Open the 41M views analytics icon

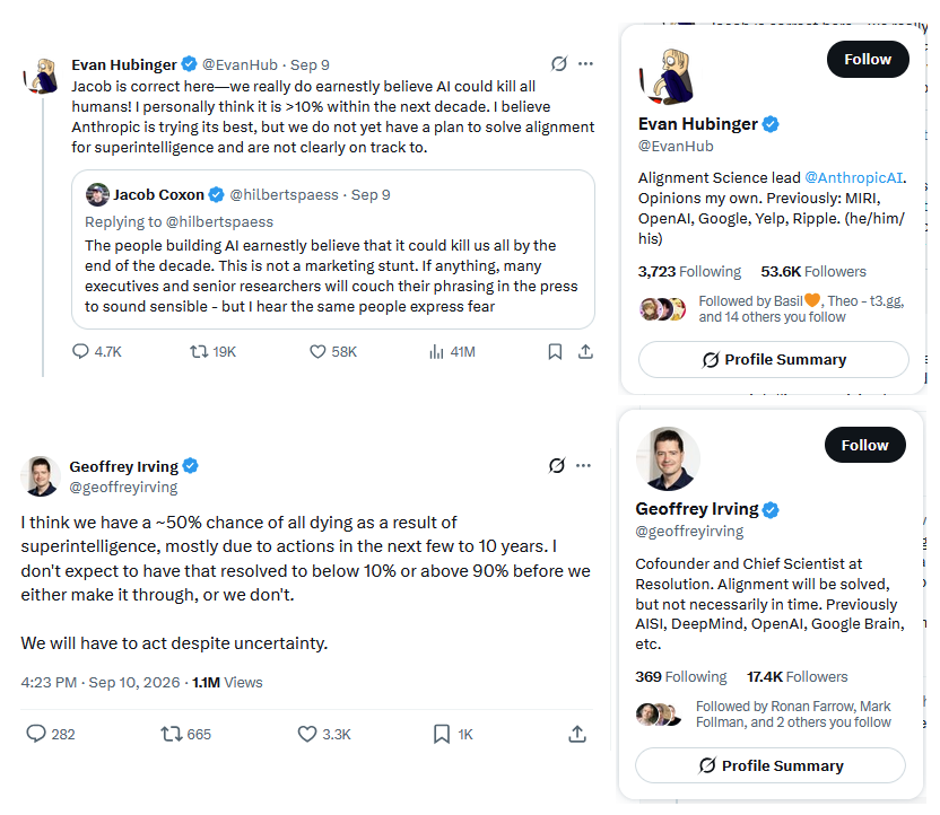tap(436, 351)
